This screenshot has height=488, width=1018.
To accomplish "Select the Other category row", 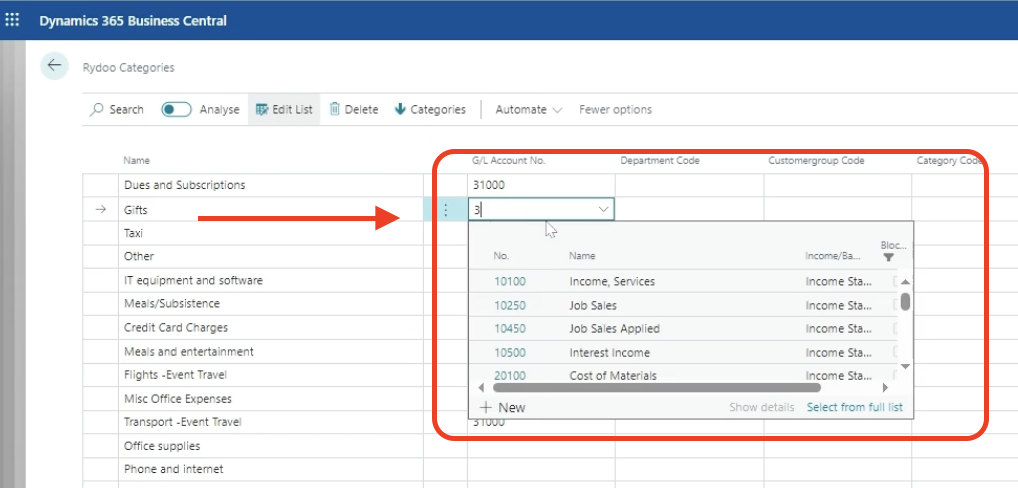I will (x=139, y=256).
